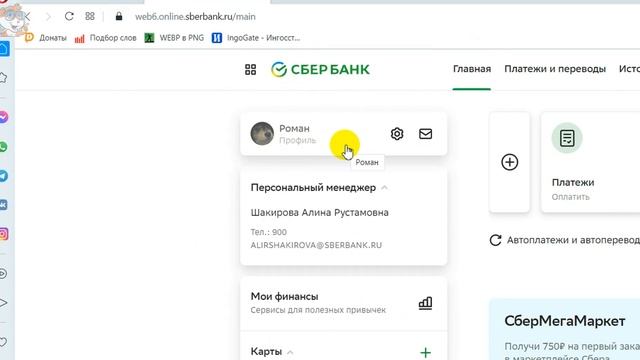Click the Персональный менеджер heading text

pos(313,188)
